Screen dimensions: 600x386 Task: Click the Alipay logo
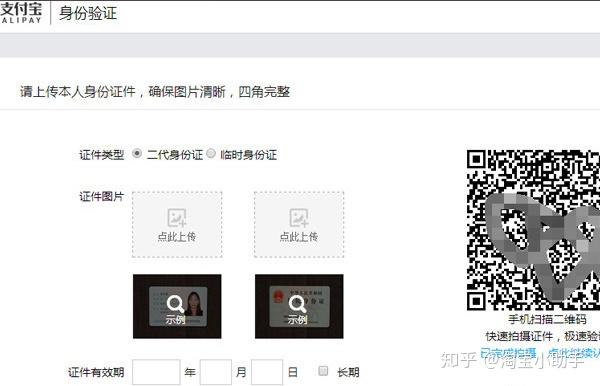tap(21, 13)
